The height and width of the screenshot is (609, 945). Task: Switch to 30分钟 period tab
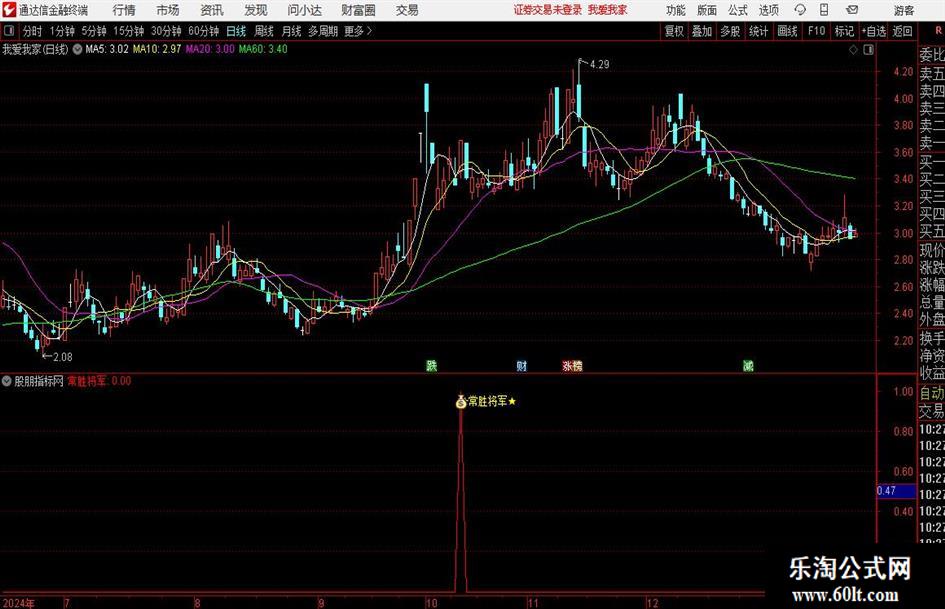tap(166, 31)
